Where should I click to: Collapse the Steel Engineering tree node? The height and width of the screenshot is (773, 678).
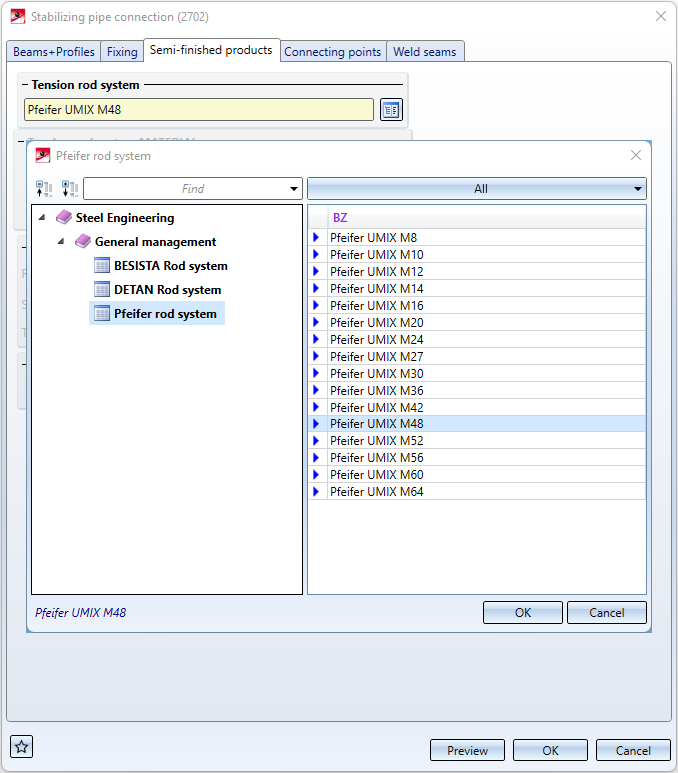point(42,217)
